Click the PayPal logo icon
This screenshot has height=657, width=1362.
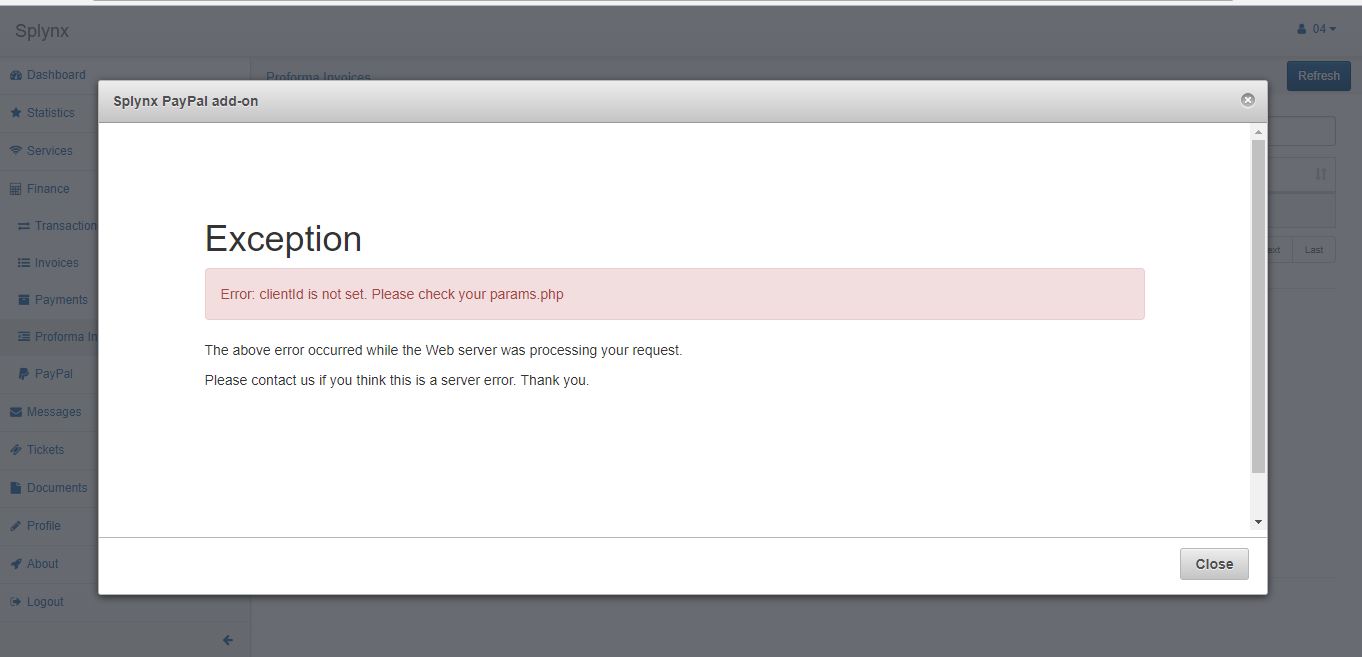24,374
